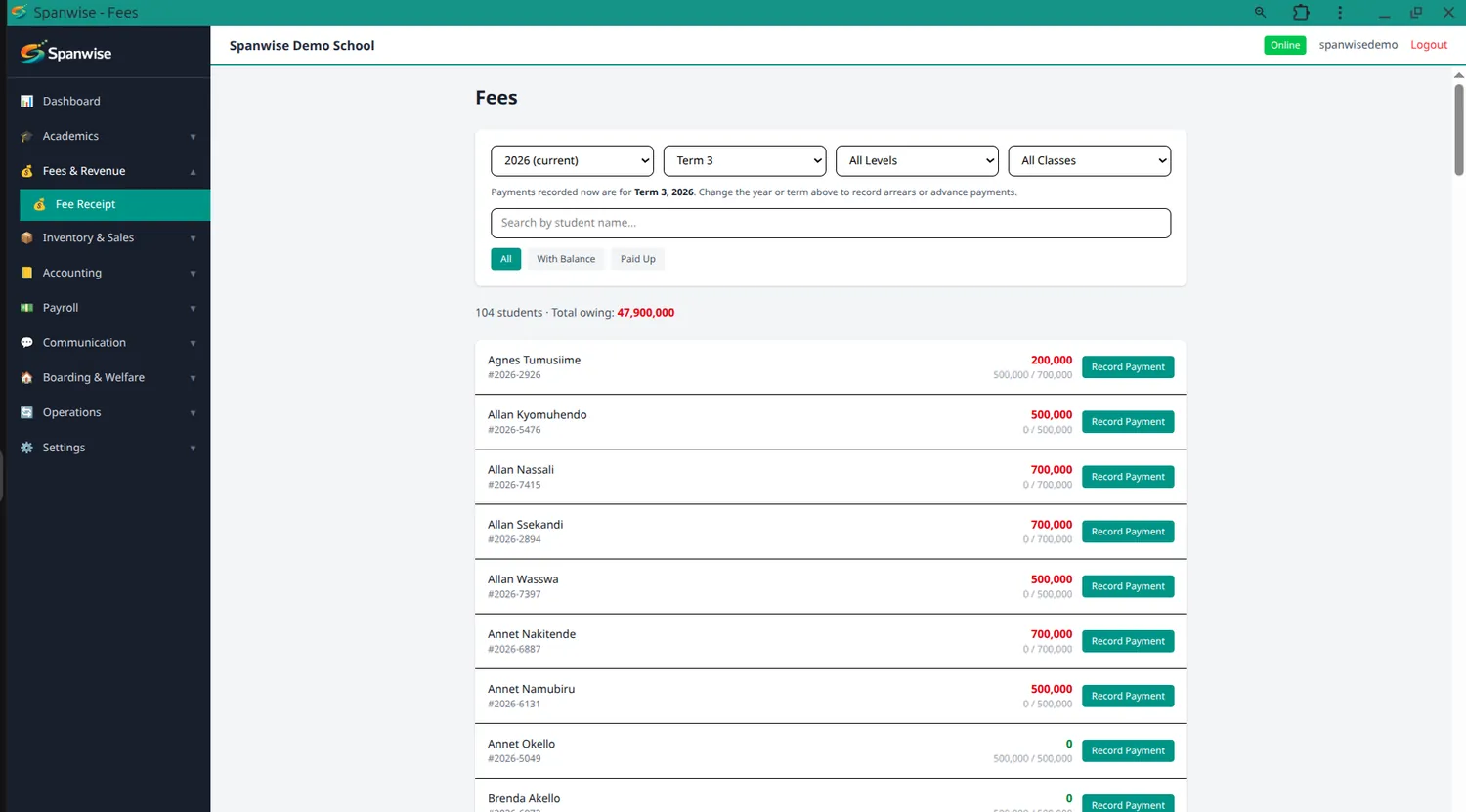Image resolution: width=1466 pixels, height=812 pixels.
Task: Focus the Search by student name field
Action: (831, 223)
